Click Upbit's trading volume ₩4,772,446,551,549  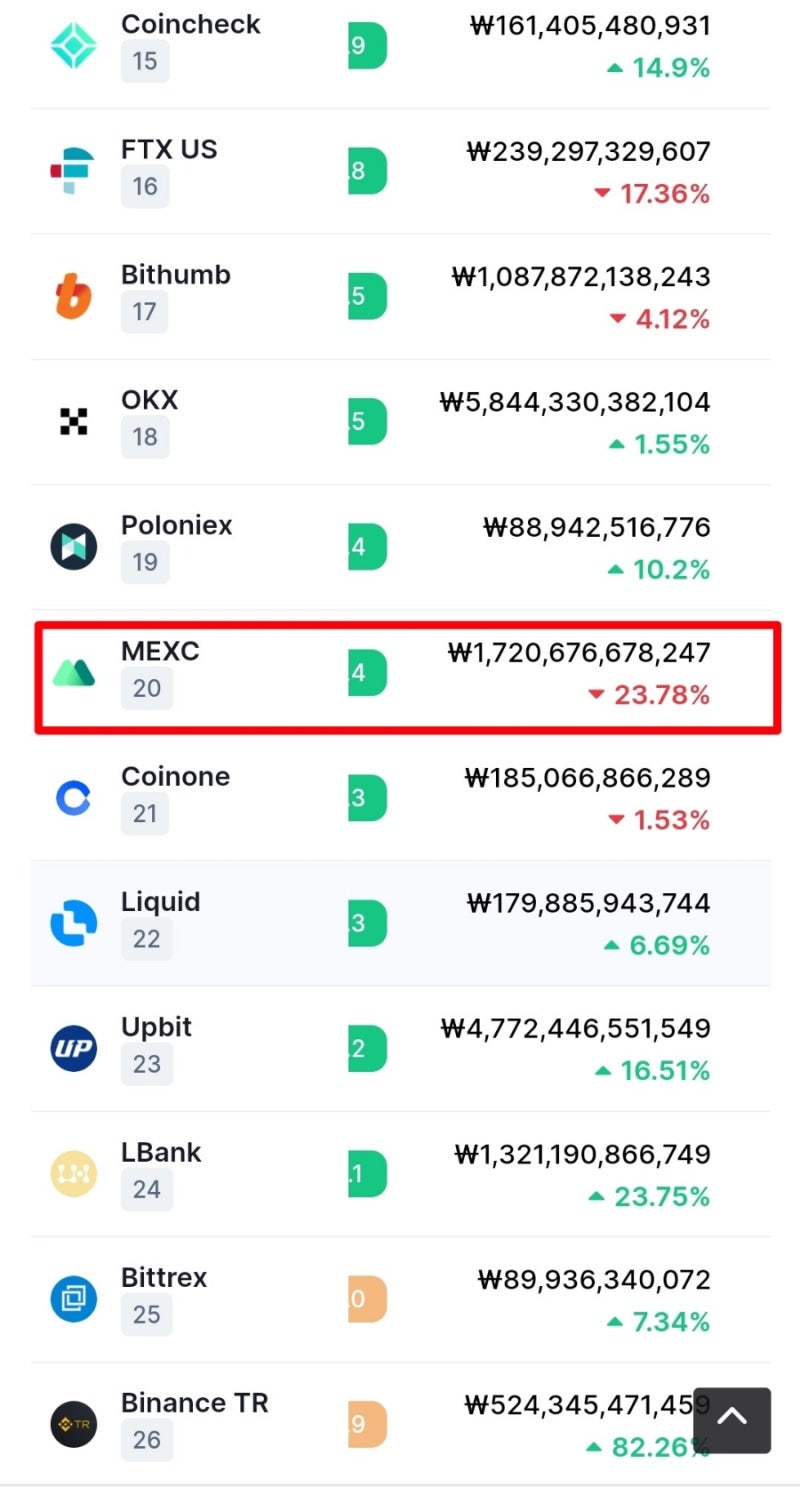pyautogui.click(x=576, y=1028)
